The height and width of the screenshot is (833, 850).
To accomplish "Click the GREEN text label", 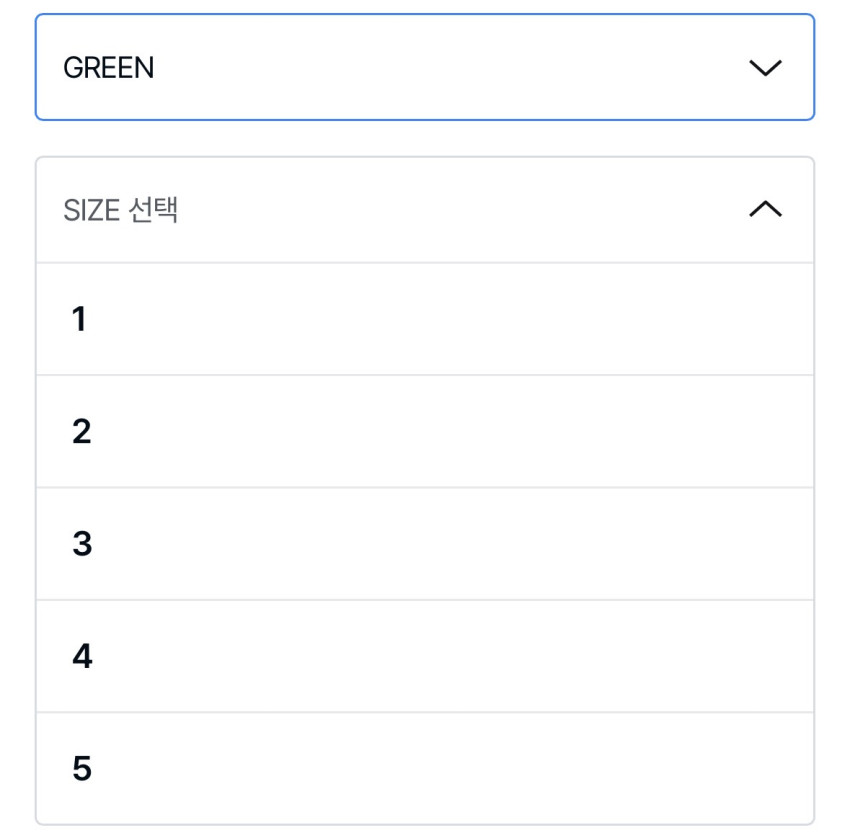I will (x=108, y=68).
